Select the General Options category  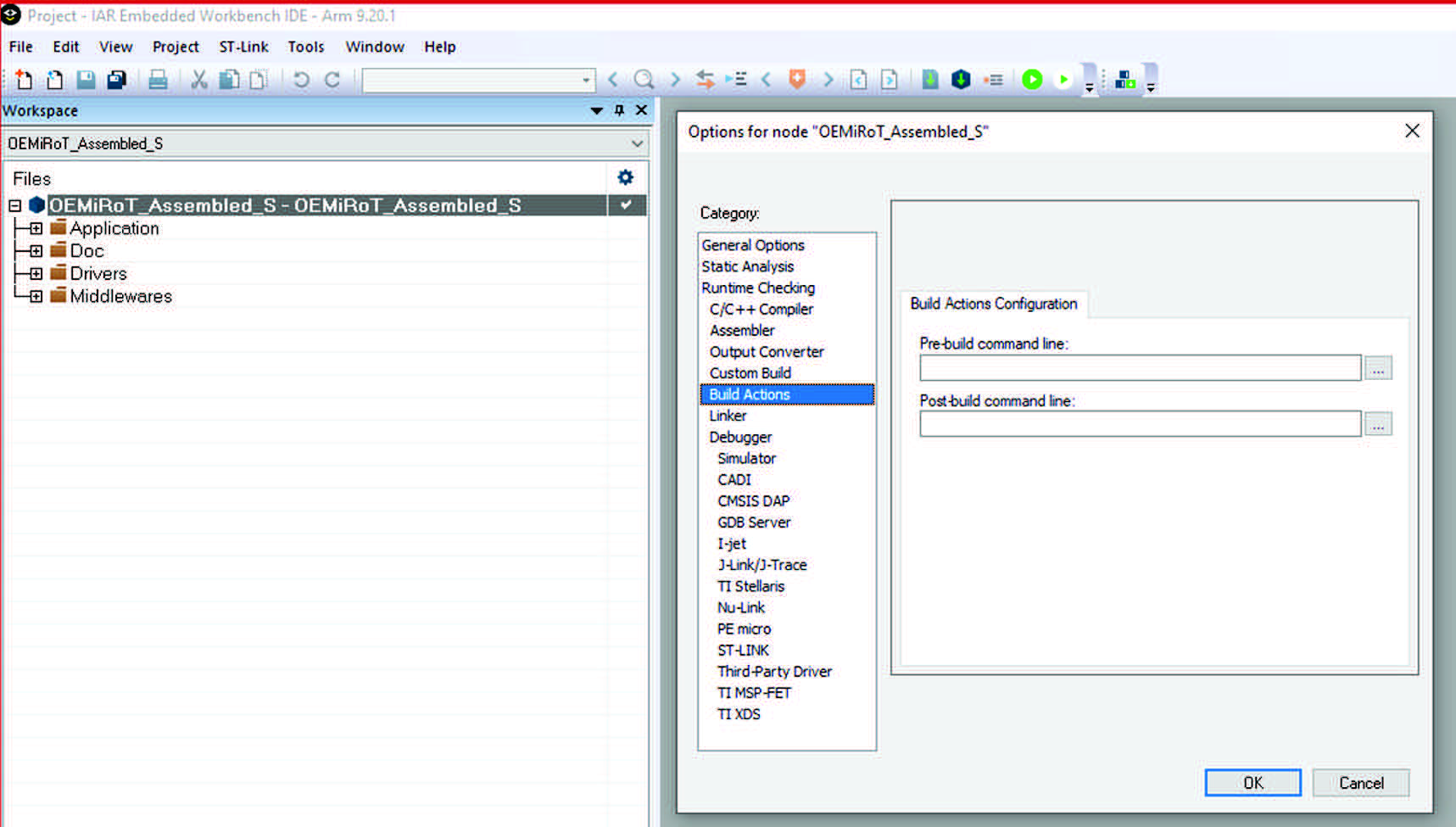click(x=753, y=245)
